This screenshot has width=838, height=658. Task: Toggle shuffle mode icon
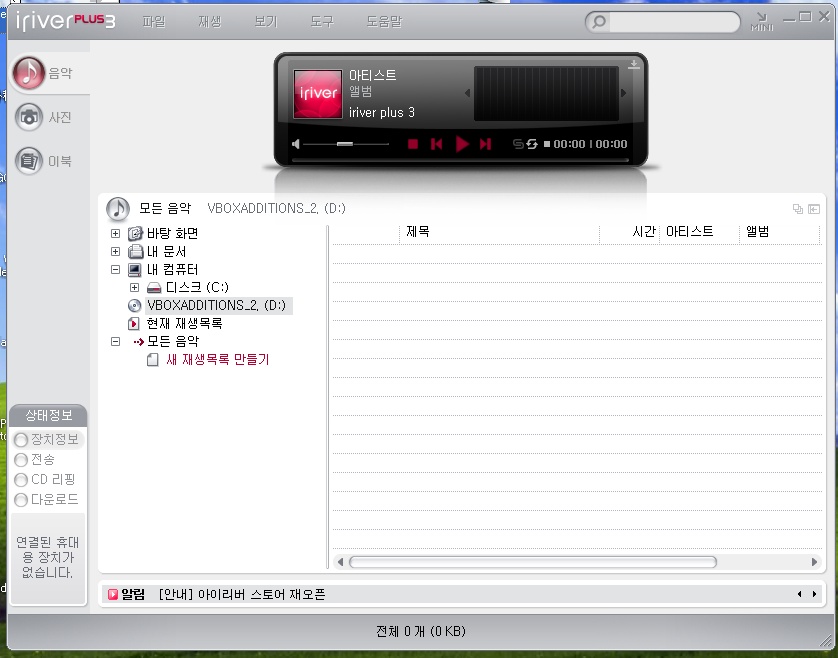pos(518,144)
